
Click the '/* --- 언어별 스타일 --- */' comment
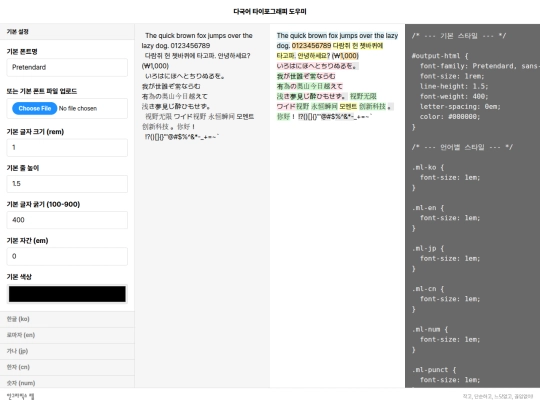coord(462,147)
